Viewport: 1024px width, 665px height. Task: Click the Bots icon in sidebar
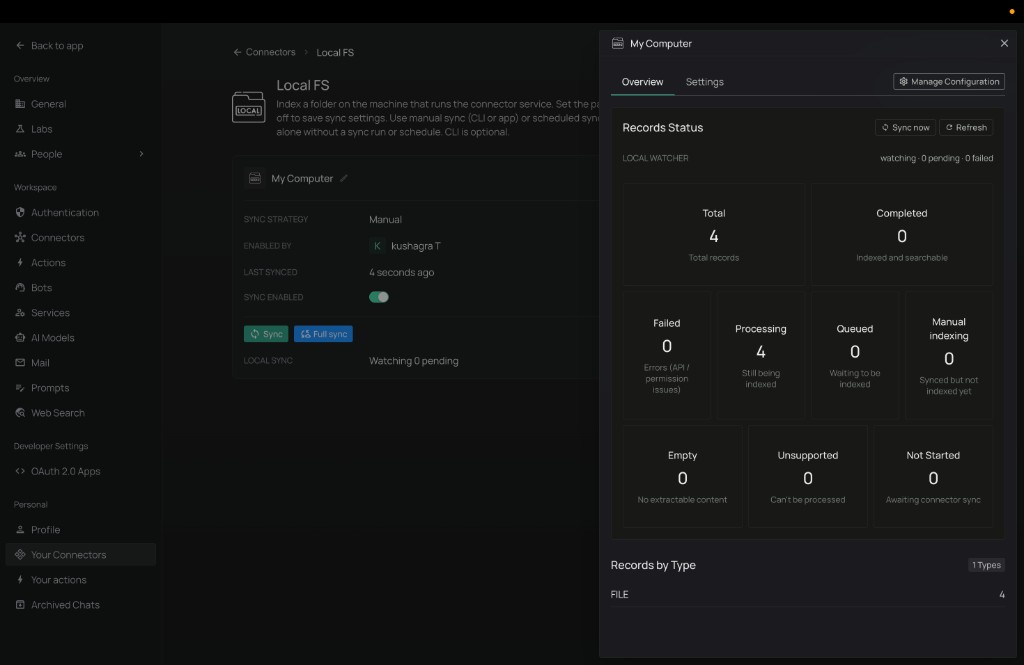(20, 287)
